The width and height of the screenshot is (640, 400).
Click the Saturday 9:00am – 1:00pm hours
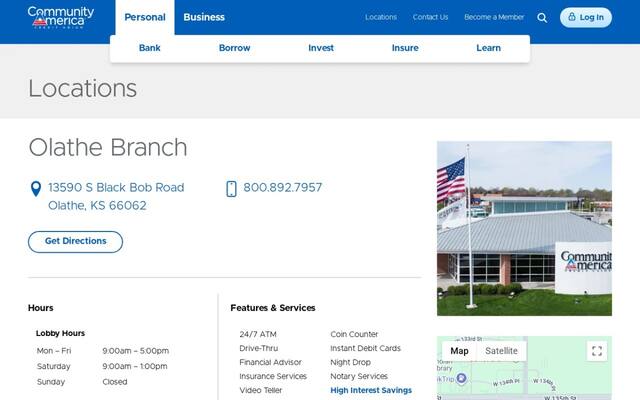point(102,366)
